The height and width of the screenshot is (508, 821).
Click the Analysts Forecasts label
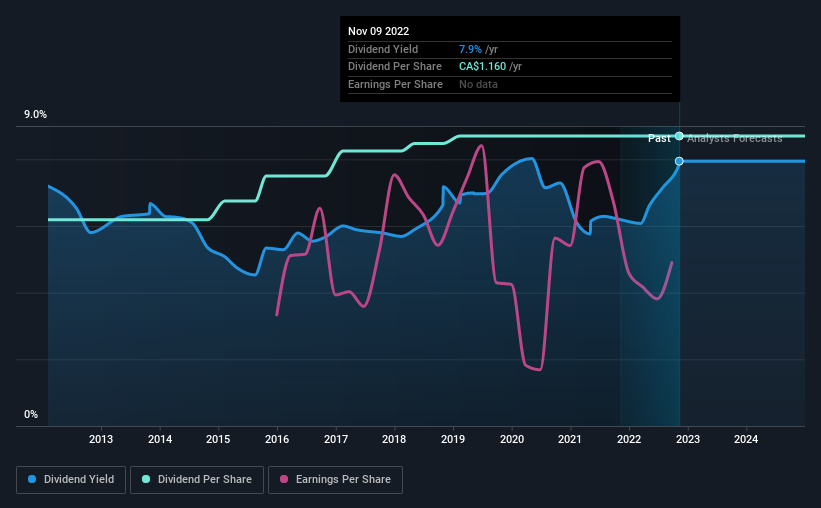735,138
